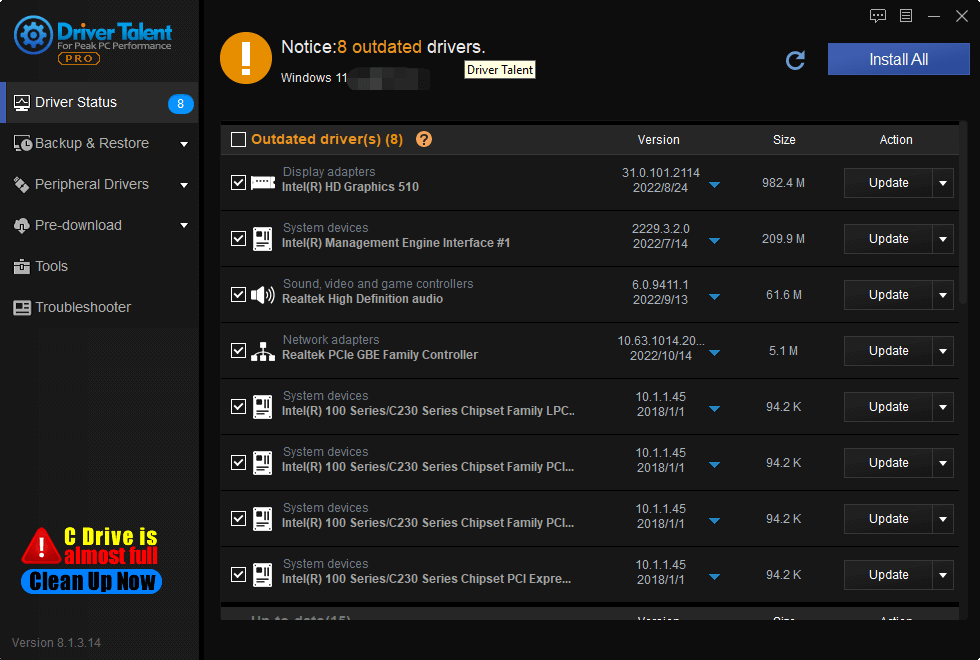The width and height of the screenshot is (980, 660).
Task: Open Update options arrow for HD Graphics 510
Action: click(x=943, y=183)
